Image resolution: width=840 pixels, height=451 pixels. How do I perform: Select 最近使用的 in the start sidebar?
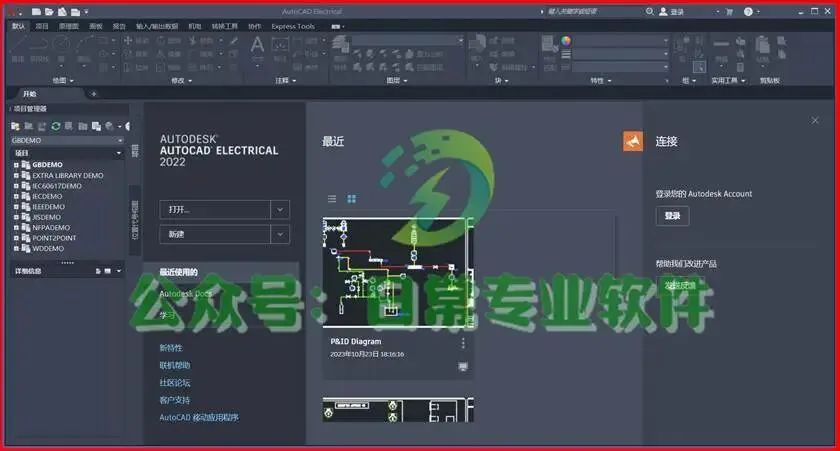221,272
